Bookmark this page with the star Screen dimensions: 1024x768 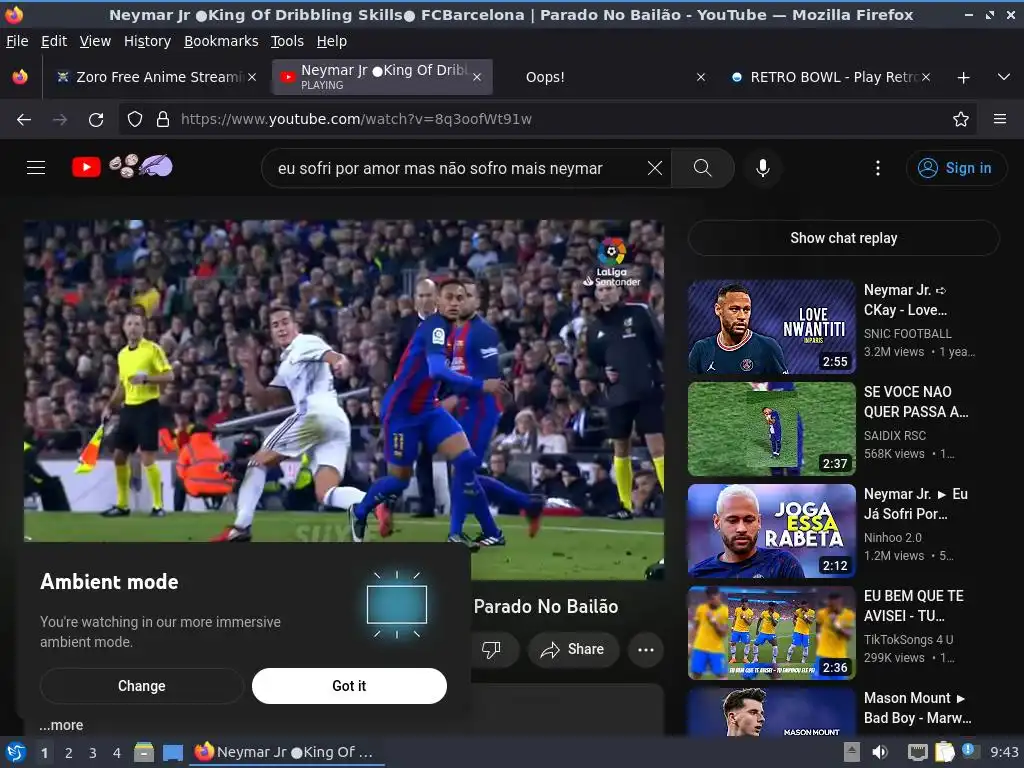(961, 119)
